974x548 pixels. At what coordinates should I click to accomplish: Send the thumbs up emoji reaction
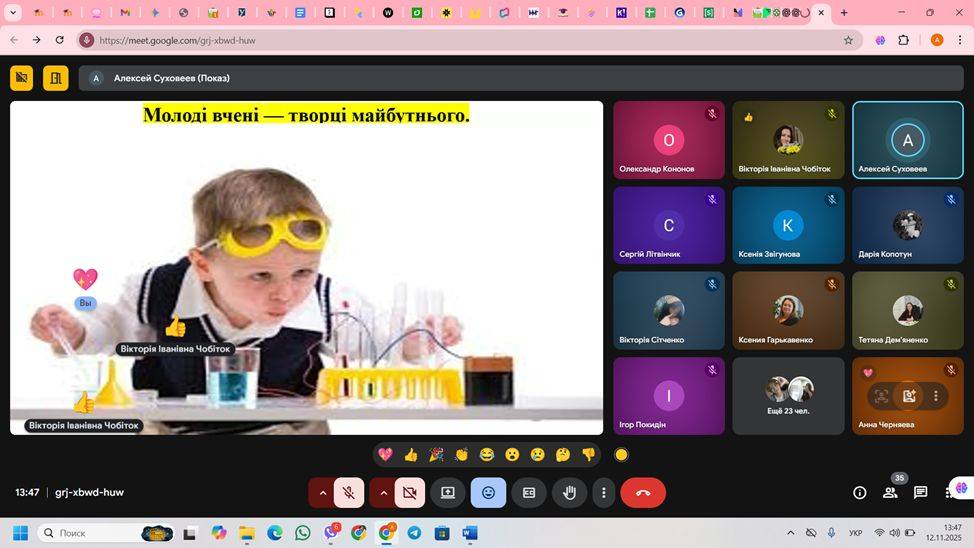pos(410,455)
